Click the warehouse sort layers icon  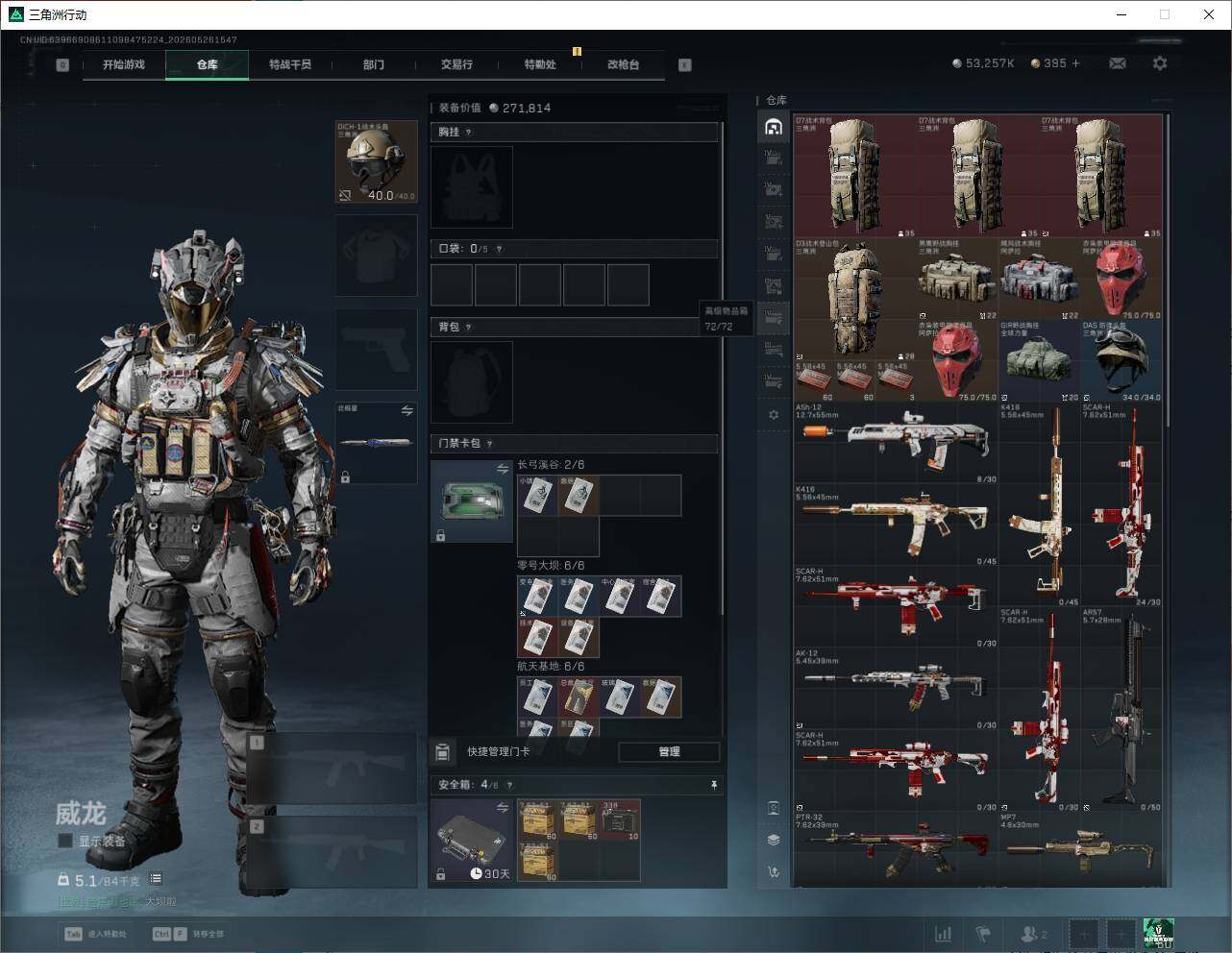774,840
